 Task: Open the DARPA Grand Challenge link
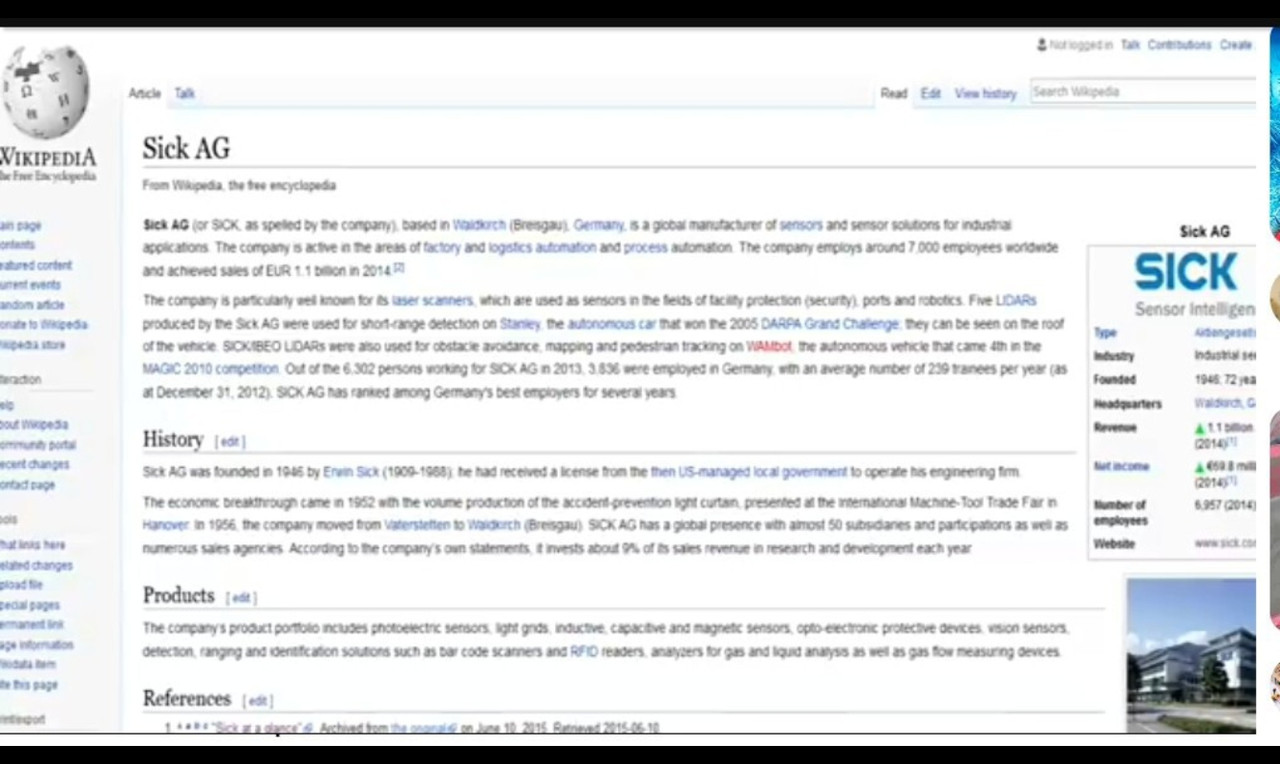tap(830, 324)
